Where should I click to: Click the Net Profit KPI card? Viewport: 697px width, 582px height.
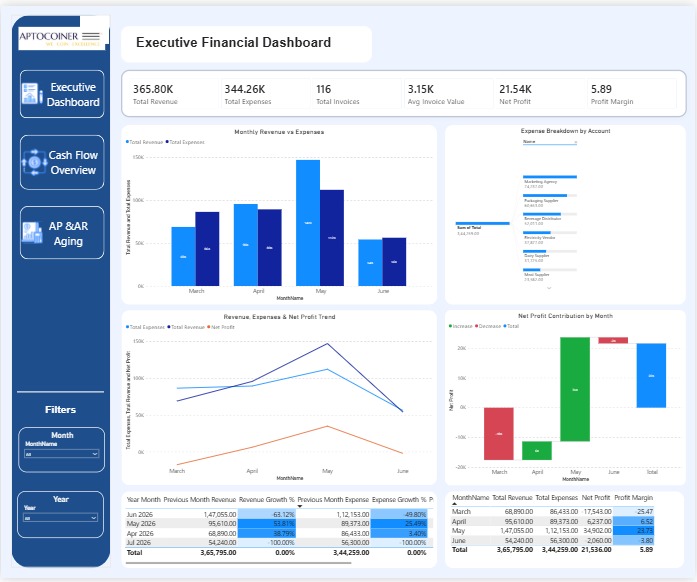point(541,94)
